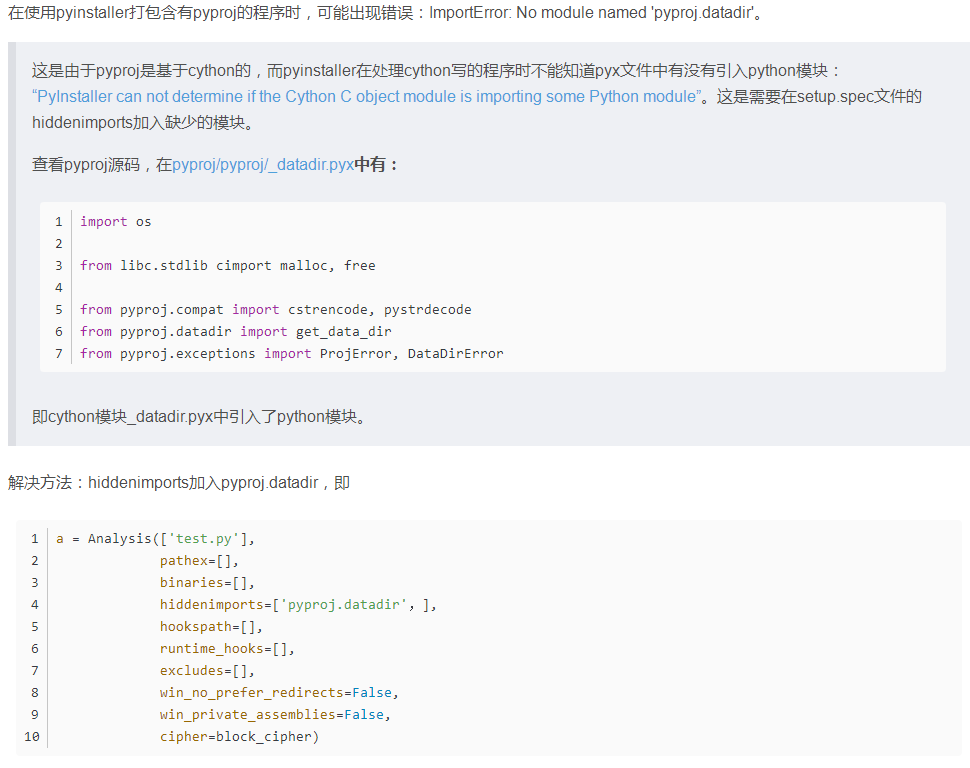Click the text "查看pyproj源码，在"

[102, 165]
